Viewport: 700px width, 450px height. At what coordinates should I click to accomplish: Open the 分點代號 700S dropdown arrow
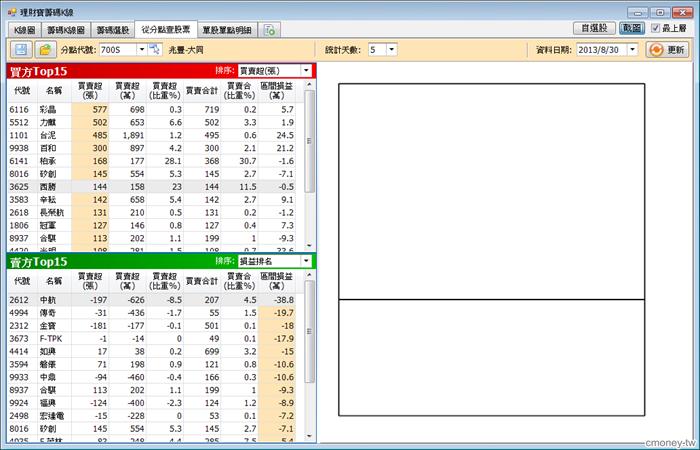click(142, 49)
